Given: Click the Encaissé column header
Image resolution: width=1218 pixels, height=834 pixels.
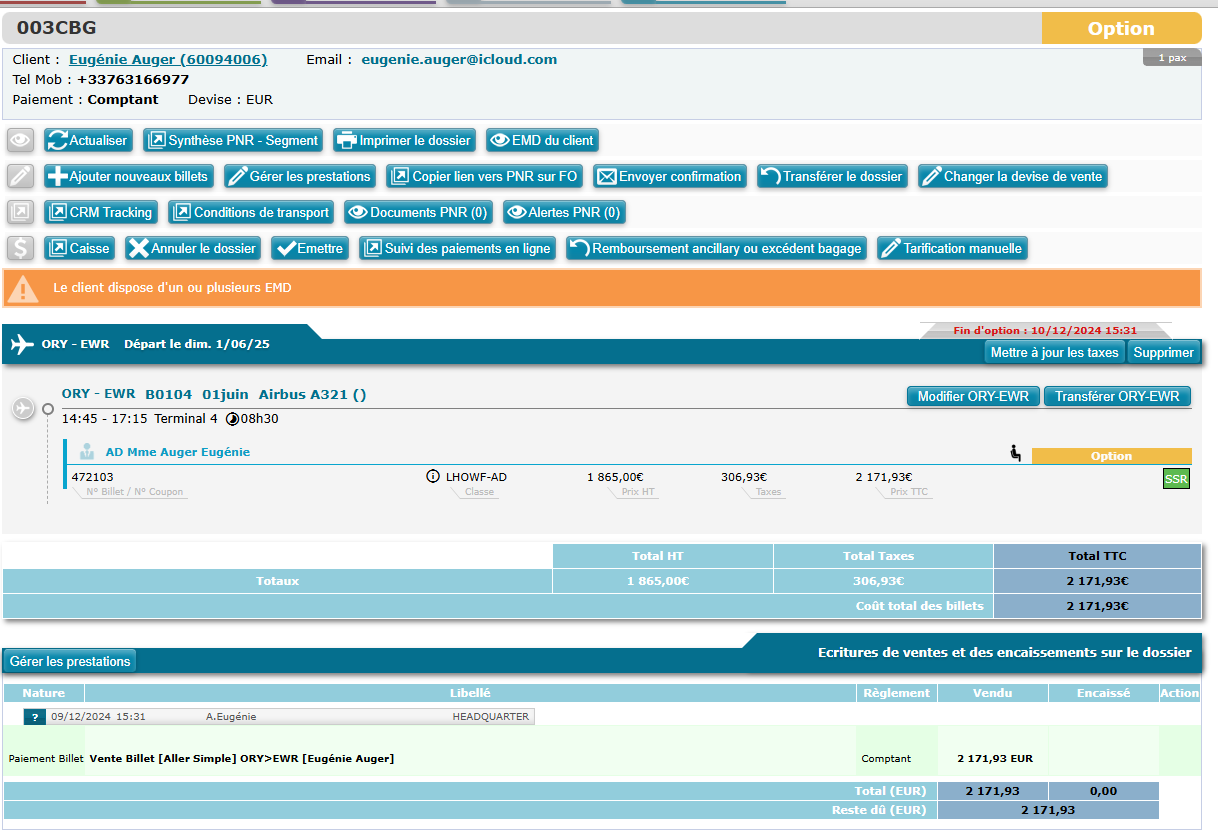Looking at the screenshot, I should pyautogui.click(x=1103, y=693).
